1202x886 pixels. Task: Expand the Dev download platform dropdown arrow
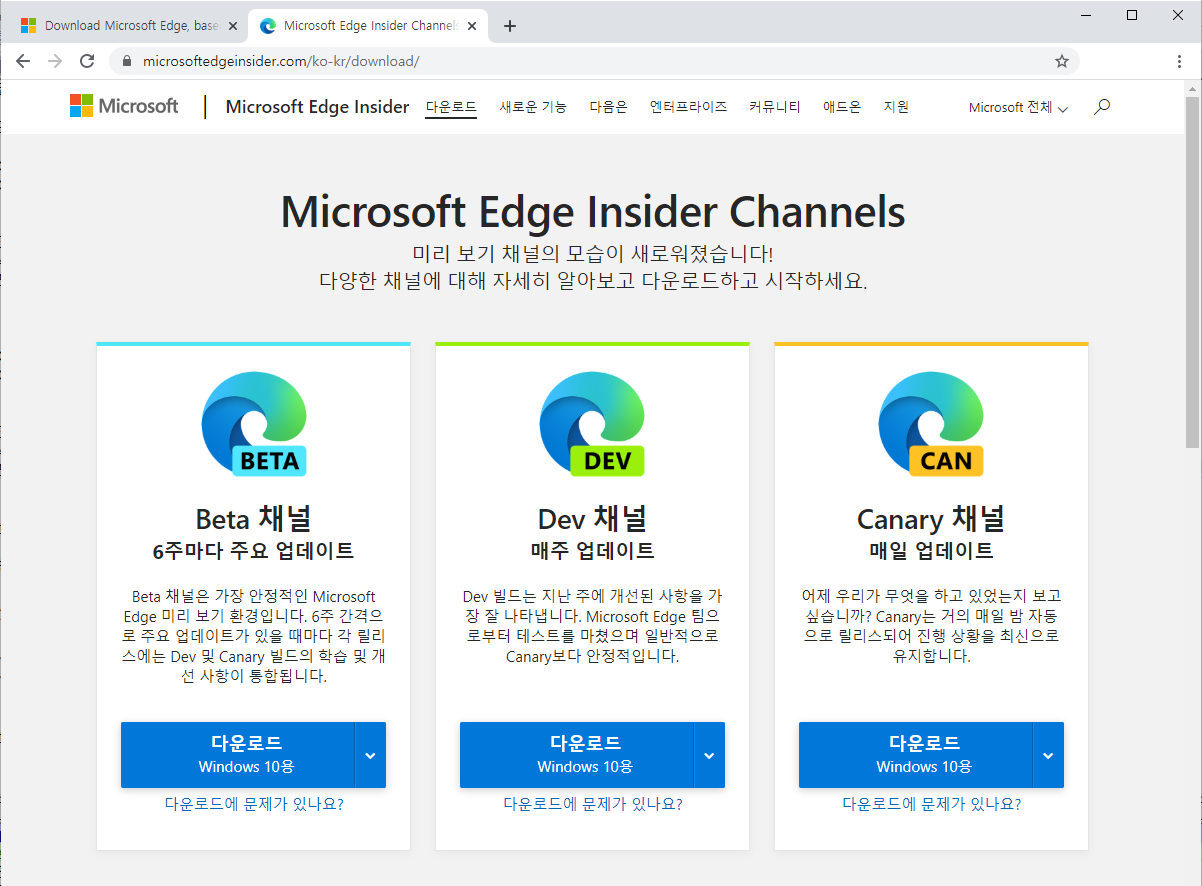coord(709,755)
